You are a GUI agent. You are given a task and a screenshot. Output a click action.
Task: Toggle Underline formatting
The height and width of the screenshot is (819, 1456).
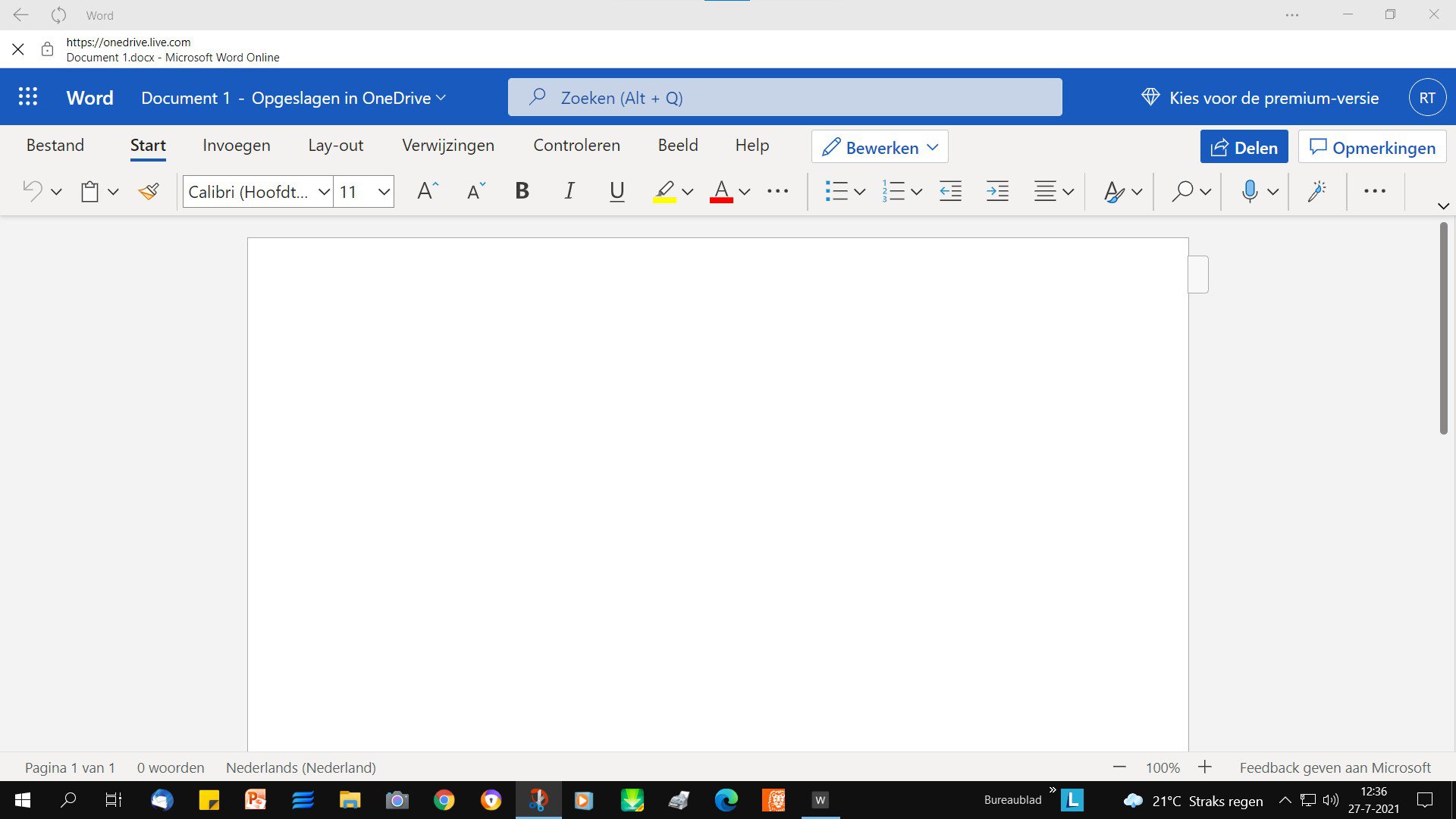click(617, 191)
